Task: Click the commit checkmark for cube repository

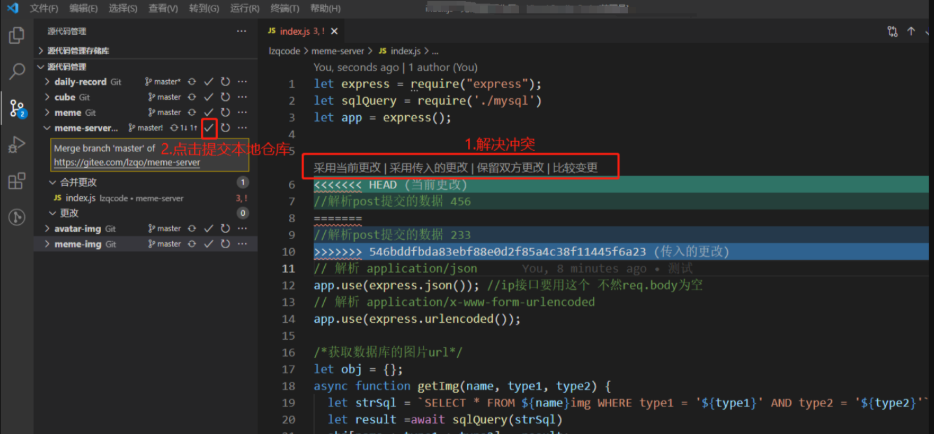Action: [x=208, y=97]
